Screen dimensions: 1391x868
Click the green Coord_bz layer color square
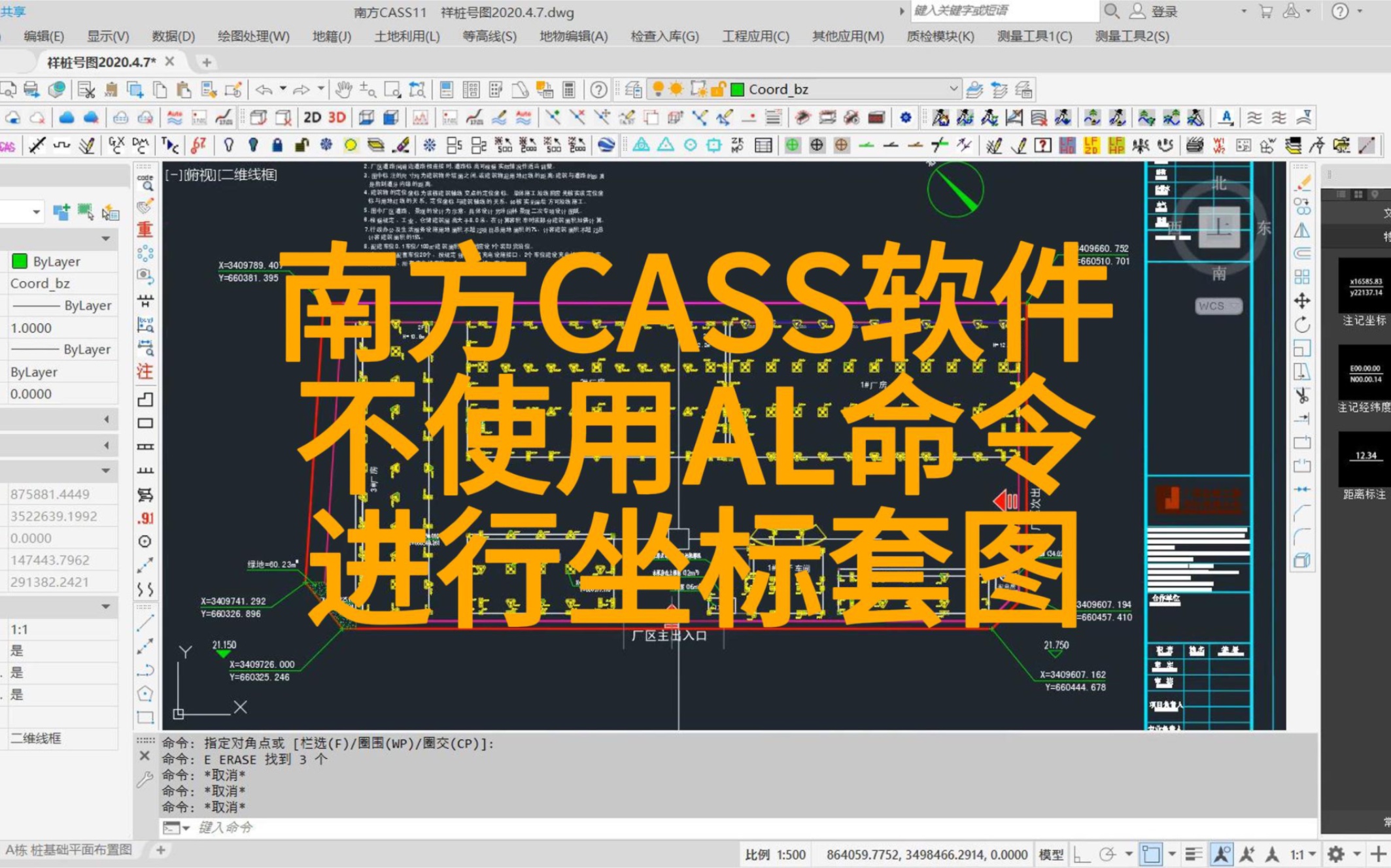pyautogui.click(x=737, y=90)
